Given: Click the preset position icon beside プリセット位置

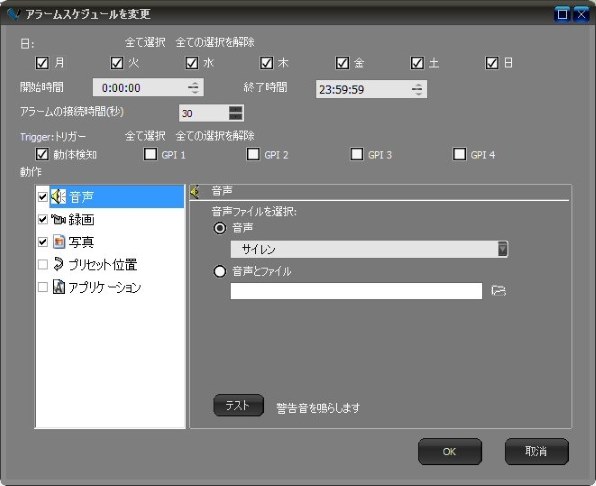Looking at the screenshot, I should 59,264.
